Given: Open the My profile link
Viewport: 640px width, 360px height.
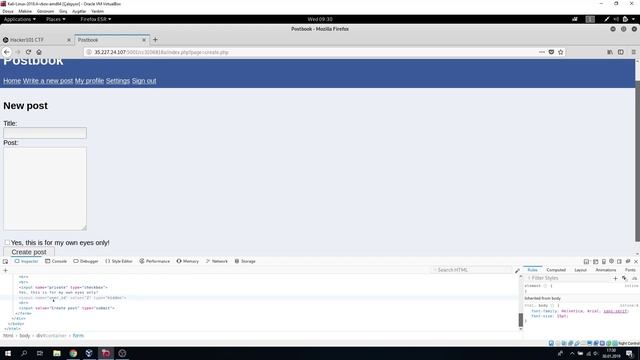Looking at the screenshot, I should point(89,81).
